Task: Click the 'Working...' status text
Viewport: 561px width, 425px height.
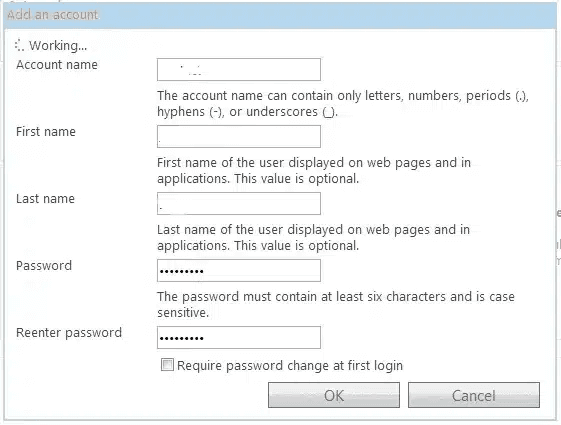Action: tap(58, 45)
